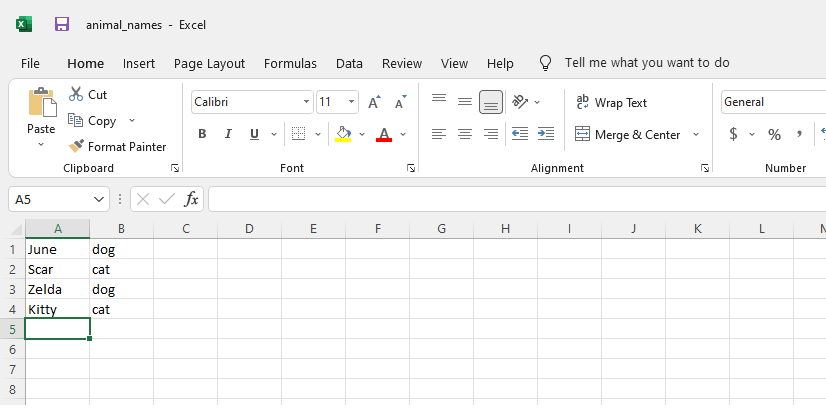Align text right
Image resolution: width=826 pixels, height=417 pixels.
point(491,134)
